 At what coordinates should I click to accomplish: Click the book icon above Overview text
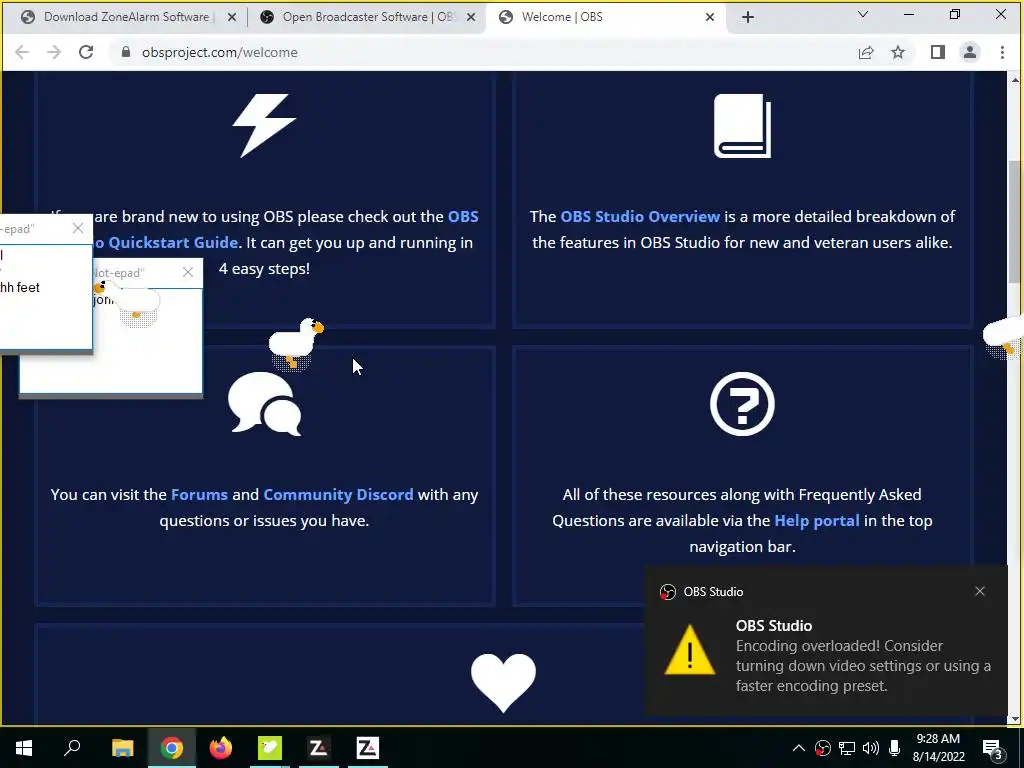click(743, 125)
